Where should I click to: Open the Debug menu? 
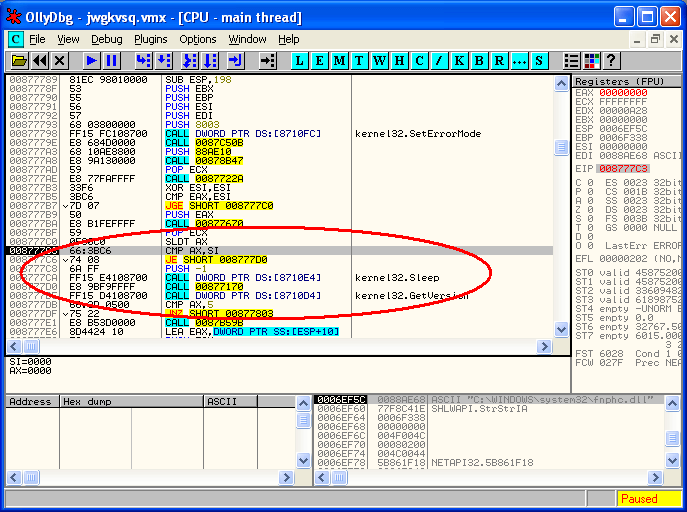pos(106,39)
